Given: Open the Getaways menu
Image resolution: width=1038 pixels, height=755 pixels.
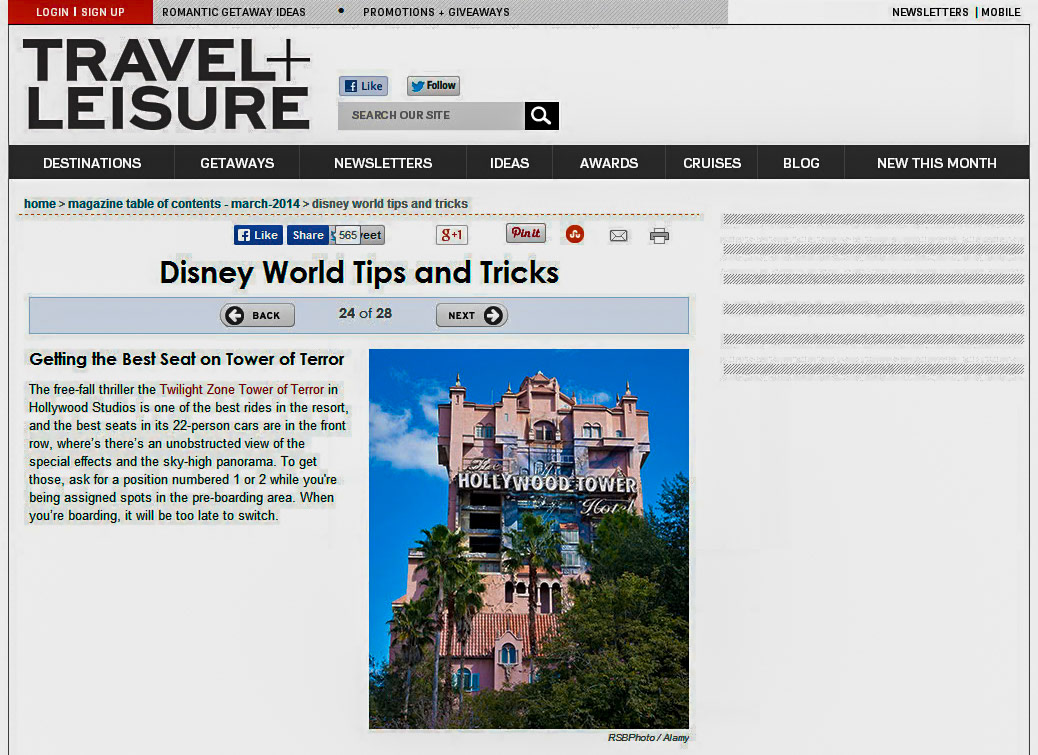Looking at the screenshot, I should tap(237, 163).
